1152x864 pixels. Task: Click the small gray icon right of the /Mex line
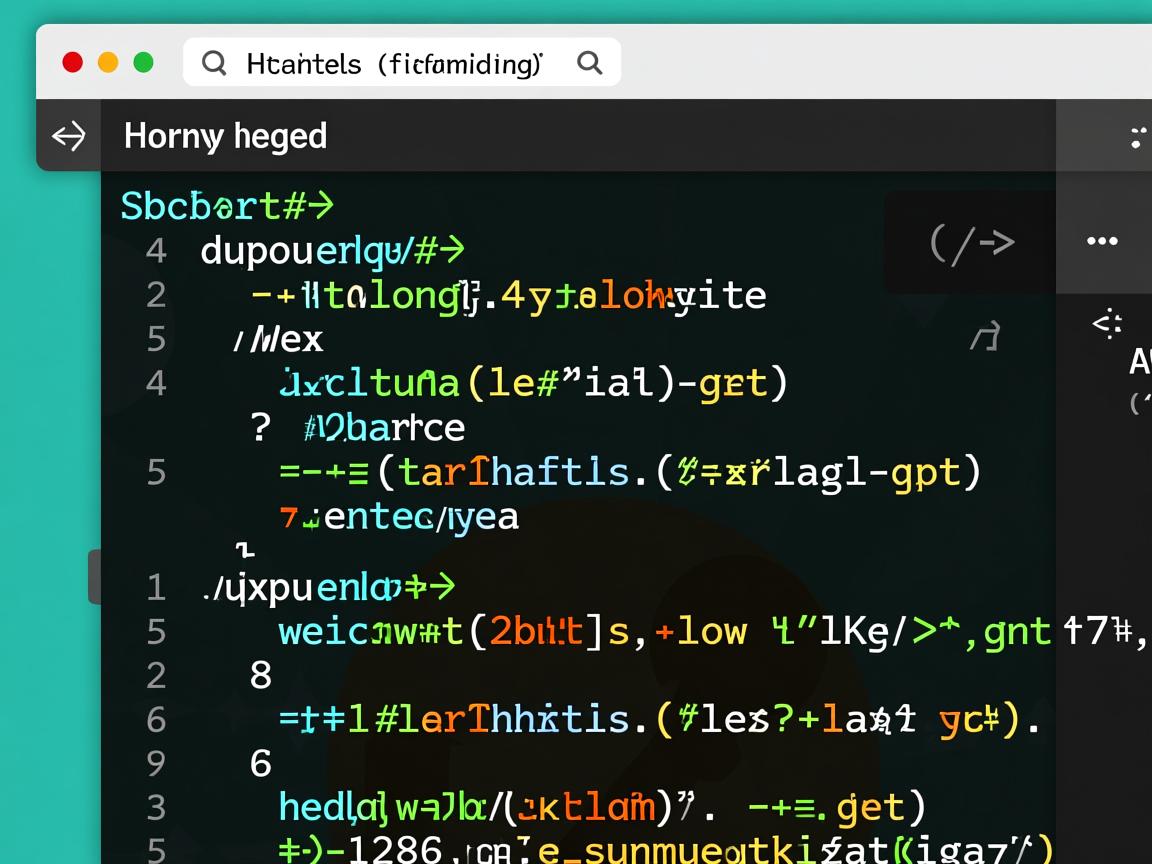985,338
